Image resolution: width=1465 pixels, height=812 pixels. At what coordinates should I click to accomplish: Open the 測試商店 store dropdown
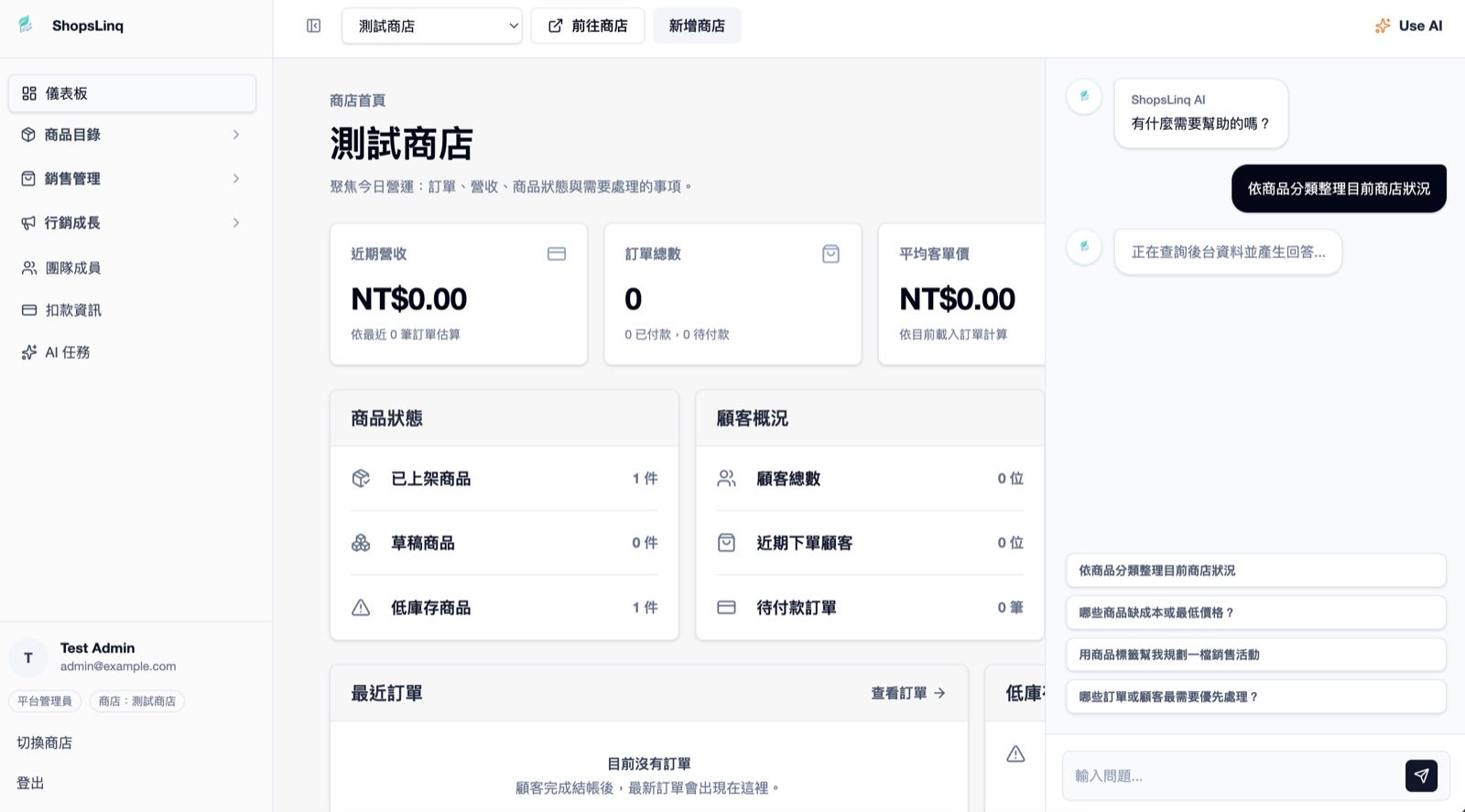(x=432, y=26)
